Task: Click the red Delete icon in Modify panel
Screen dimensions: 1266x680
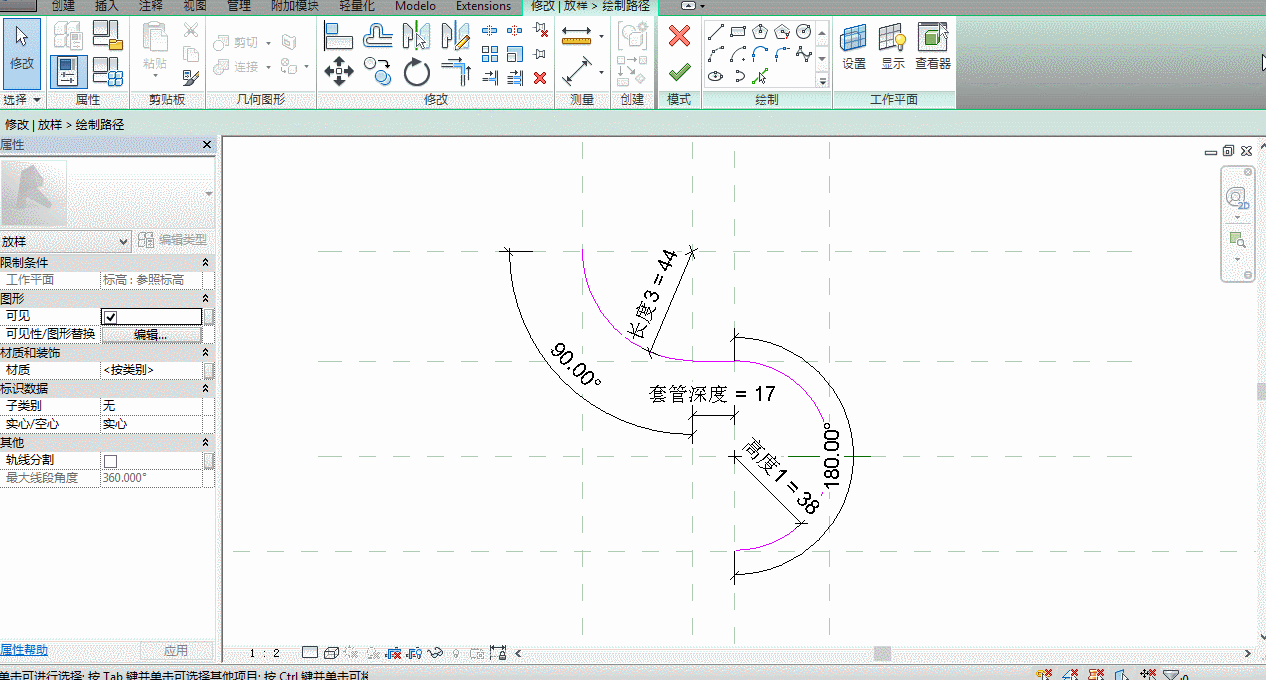Action: tap(540, 77)
